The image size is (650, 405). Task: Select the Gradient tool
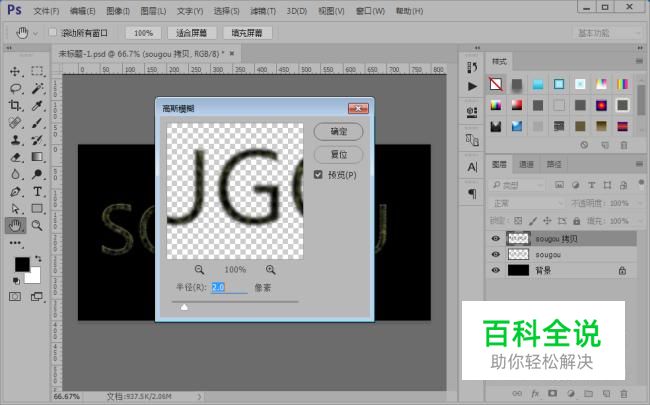37,157
